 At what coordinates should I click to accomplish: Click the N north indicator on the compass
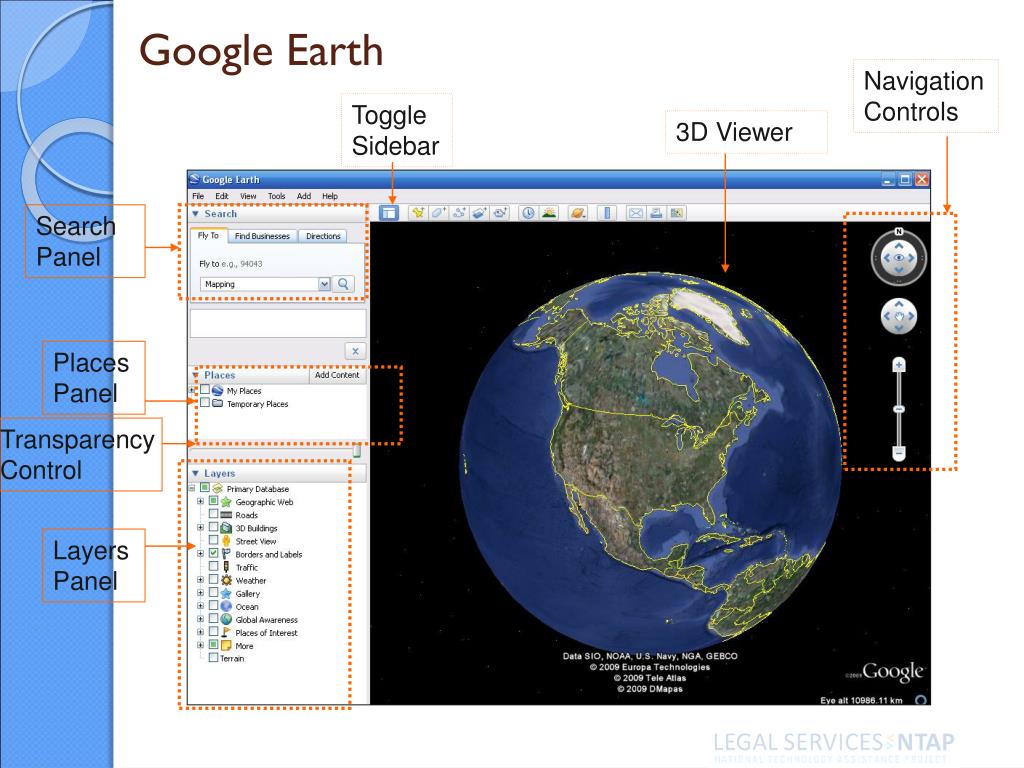pyautogui.click(x=899, y=232)
